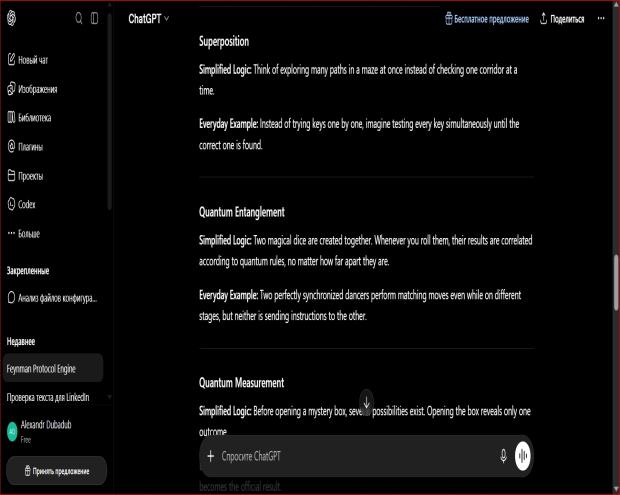Click the scroll-to-bottom arrow button
Viewport: 620px width, 495px height.
click(367, 402)
